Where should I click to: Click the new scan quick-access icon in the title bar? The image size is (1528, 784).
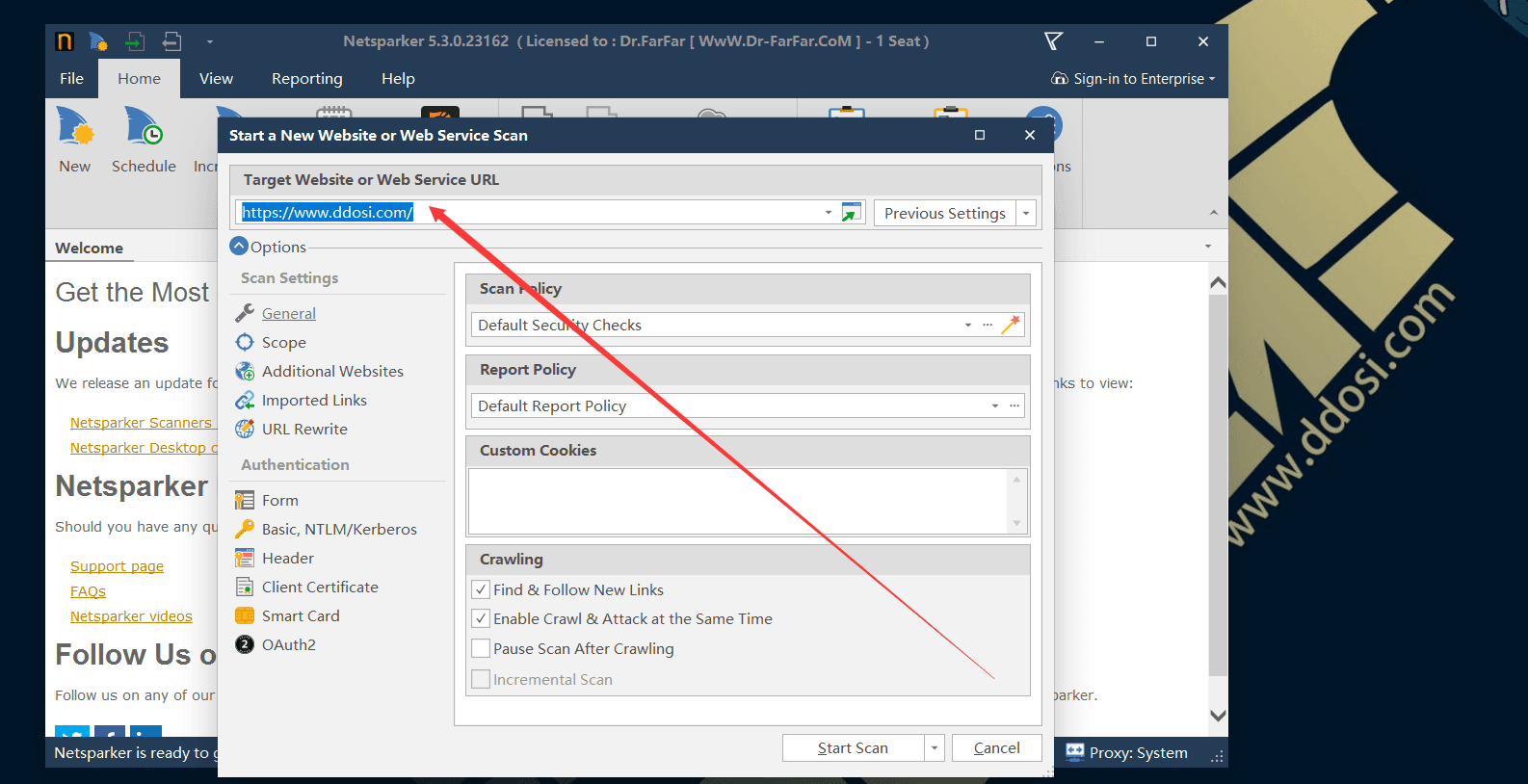[98, 41]
